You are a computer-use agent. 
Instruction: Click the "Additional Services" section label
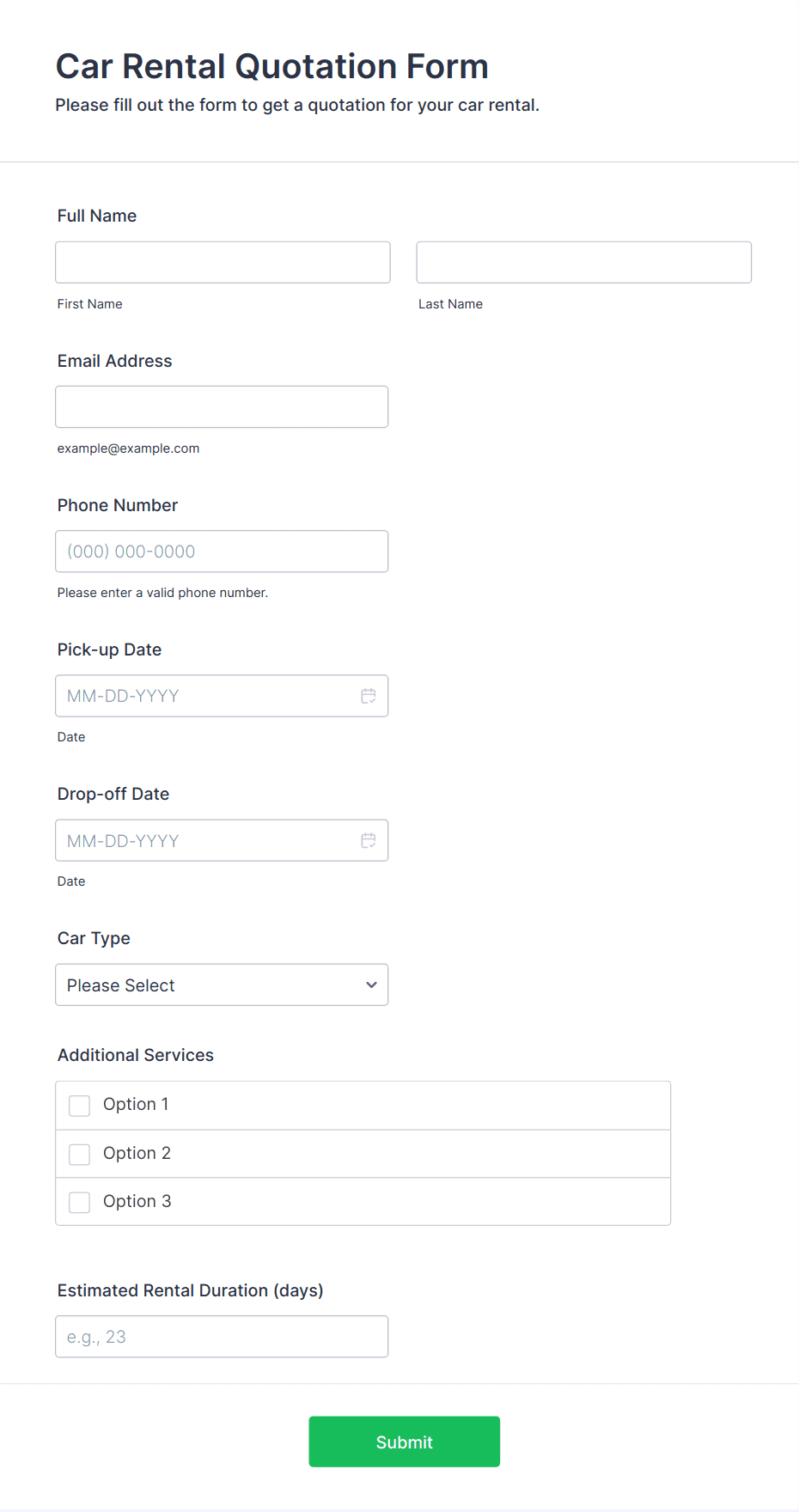click(136, 1055)
